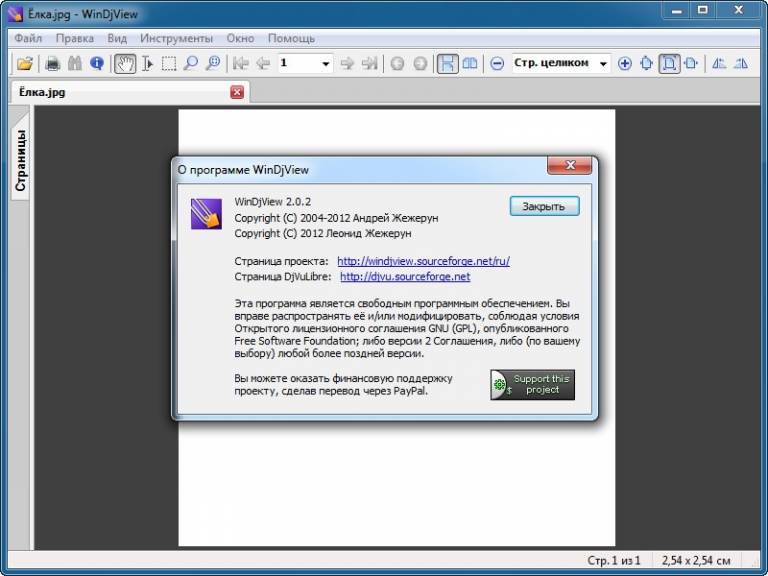Click the blue document info icon

pyautogui.click(x=97, y=63)
